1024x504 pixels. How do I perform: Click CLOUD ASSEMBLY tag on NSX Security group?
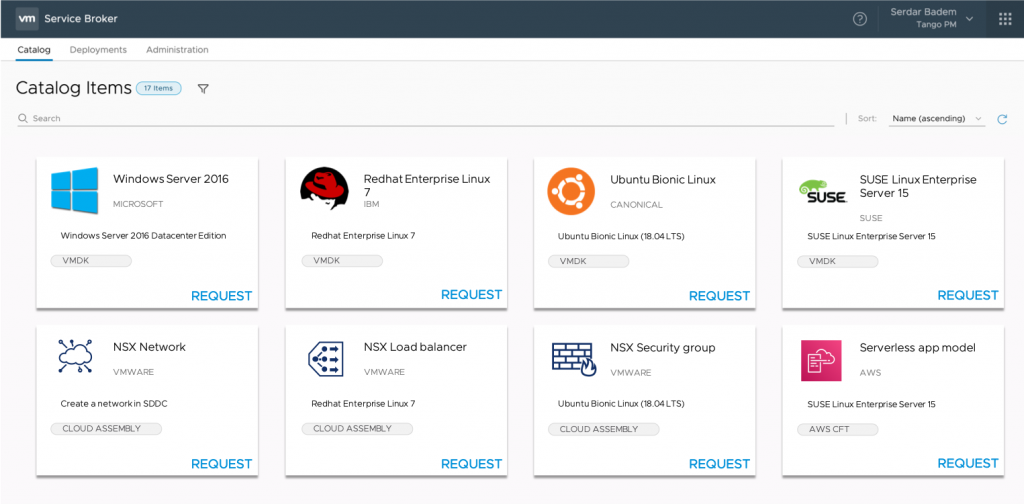coord(603,429)
